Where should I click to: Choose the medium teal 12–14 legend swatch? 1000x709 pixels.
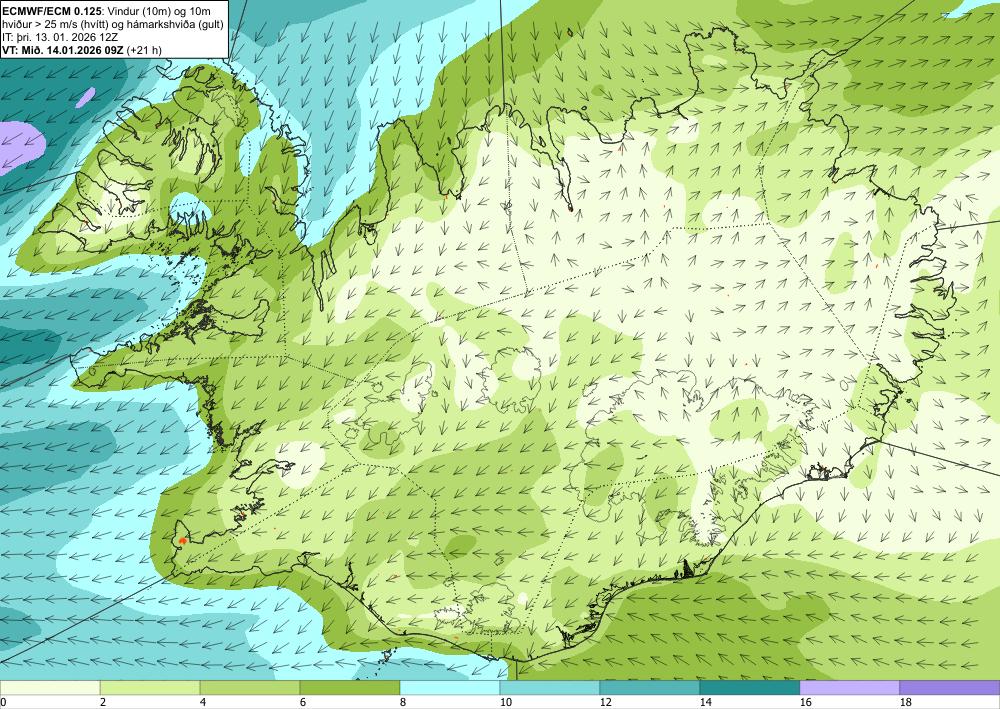click(x=650, y=687)
